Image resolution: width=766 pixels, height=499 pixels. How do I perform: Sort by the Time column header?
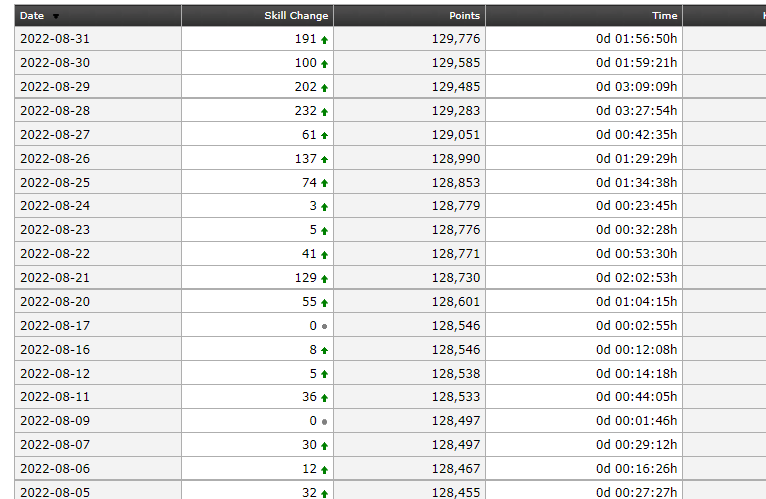pos(664,16)
